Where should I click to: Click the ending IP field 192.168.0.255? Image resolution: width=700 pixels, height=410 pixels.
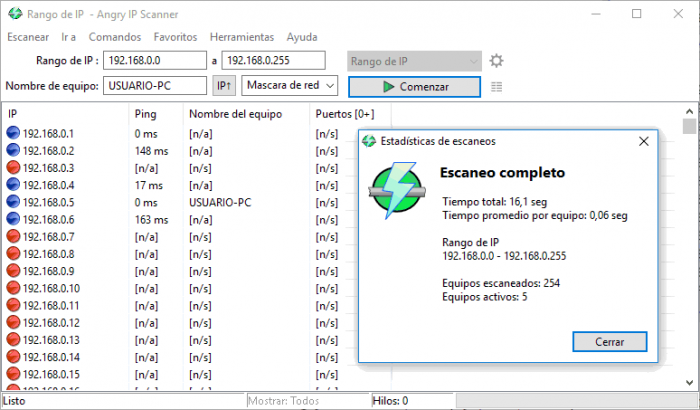click(274, 60)
